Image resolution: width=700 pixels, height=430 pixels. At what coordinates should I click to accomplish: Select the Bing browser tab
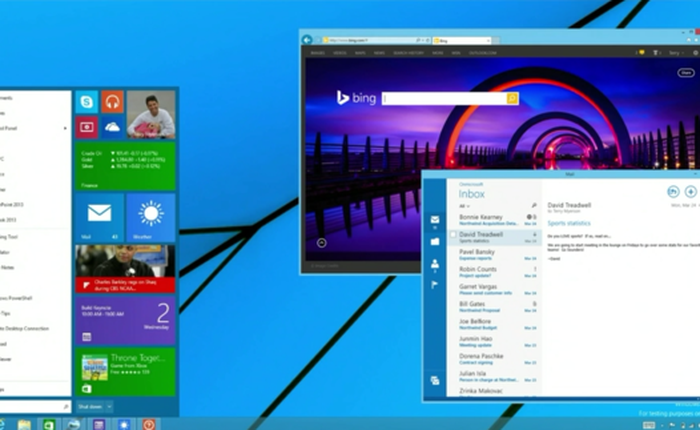tap(462, 40)
